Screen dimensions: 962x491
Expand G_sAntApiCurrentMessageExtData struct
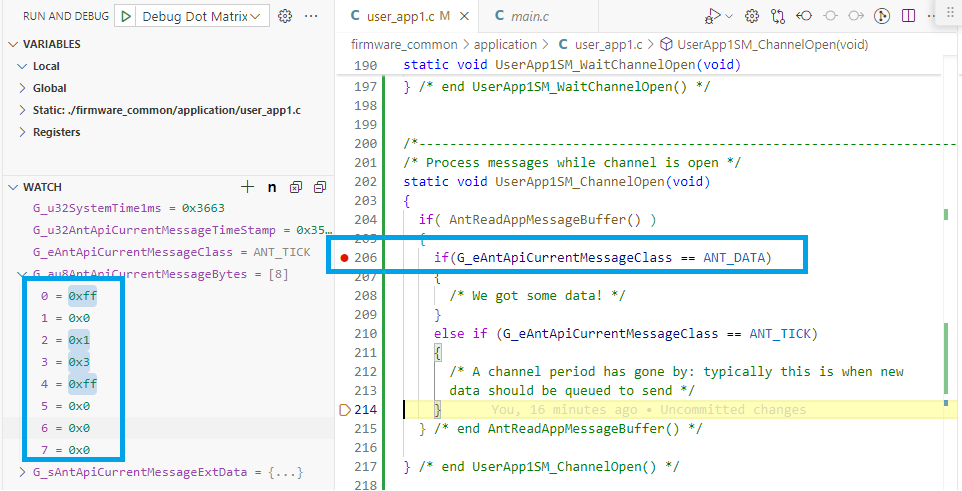pyautogui.click(x=23, y=473)
